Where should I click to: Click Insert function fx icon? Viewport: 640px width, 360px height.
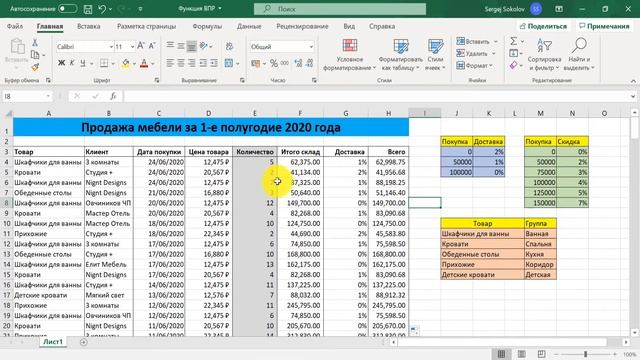(113, 96)
